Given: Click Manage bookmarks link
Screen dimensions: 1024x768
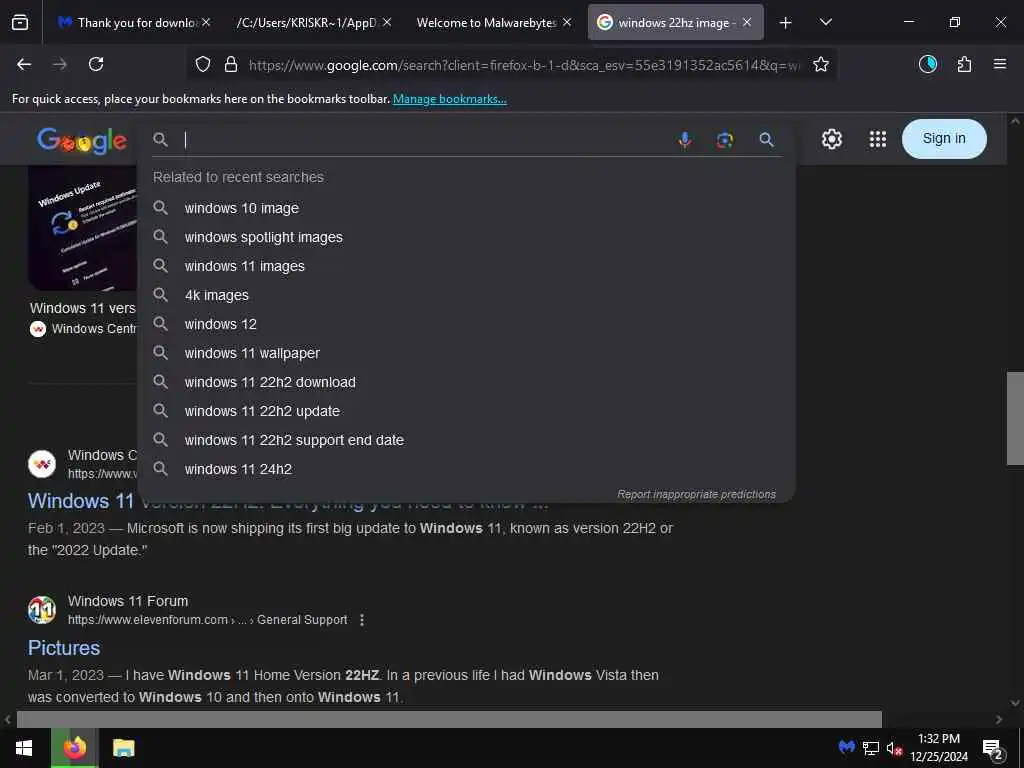Looking at the screenshot, I should click(x=449, y=99).
